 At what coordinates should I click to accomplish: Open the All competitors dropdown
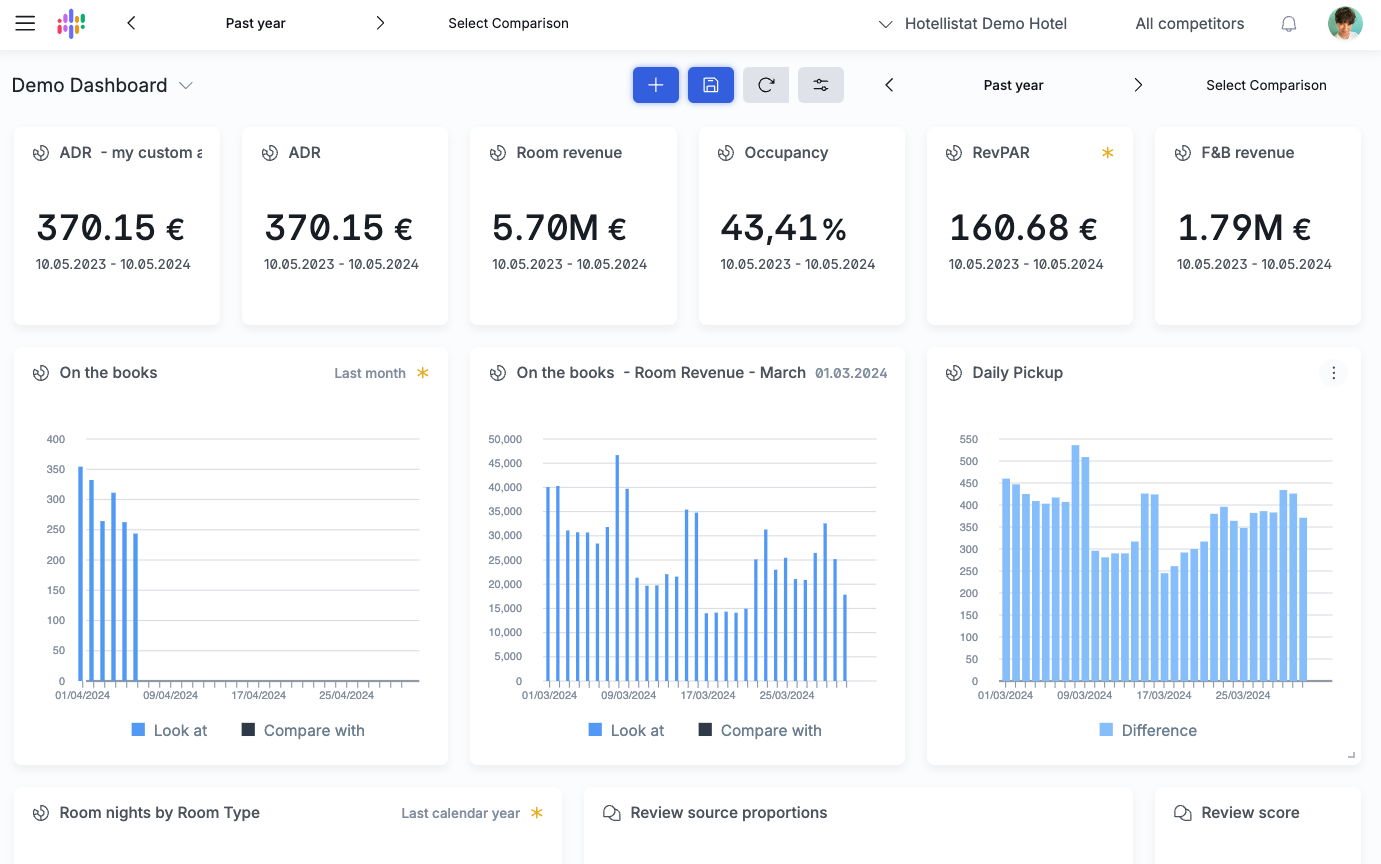[x=1189, y=23]
